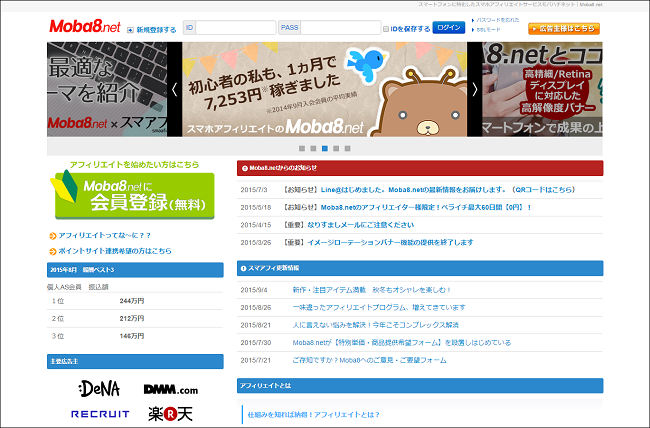Screen dimensions: 650x428
Task: Open the イメージローテーションバナー termination notice
Action: [x=390, y=242]
